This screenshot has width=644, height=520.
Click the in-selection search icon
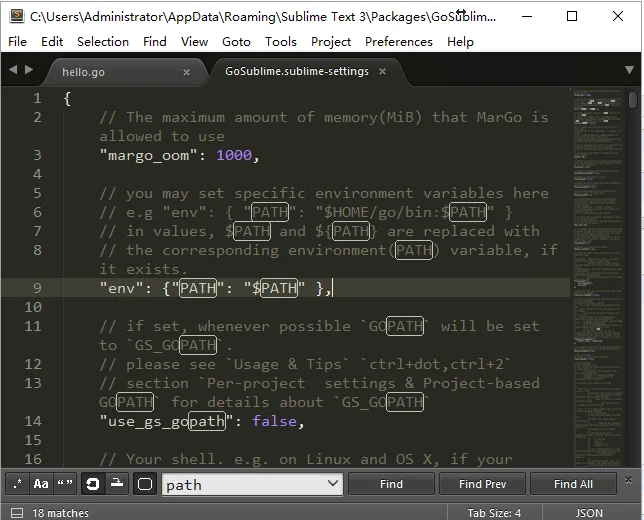click(117, 484)
